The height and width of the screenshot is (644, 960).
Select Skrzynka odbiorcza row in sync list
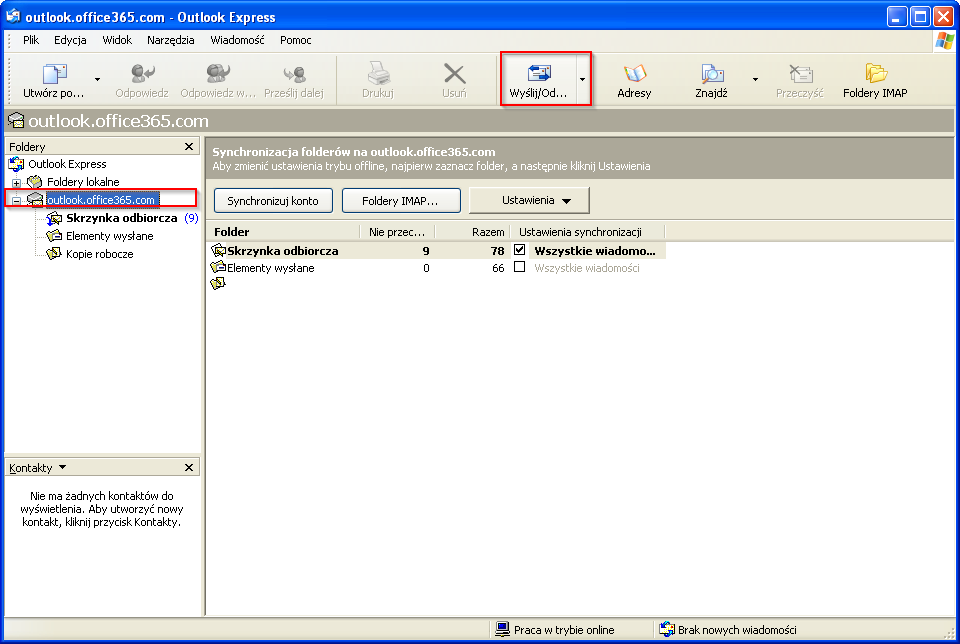click(x=436, y=250)
